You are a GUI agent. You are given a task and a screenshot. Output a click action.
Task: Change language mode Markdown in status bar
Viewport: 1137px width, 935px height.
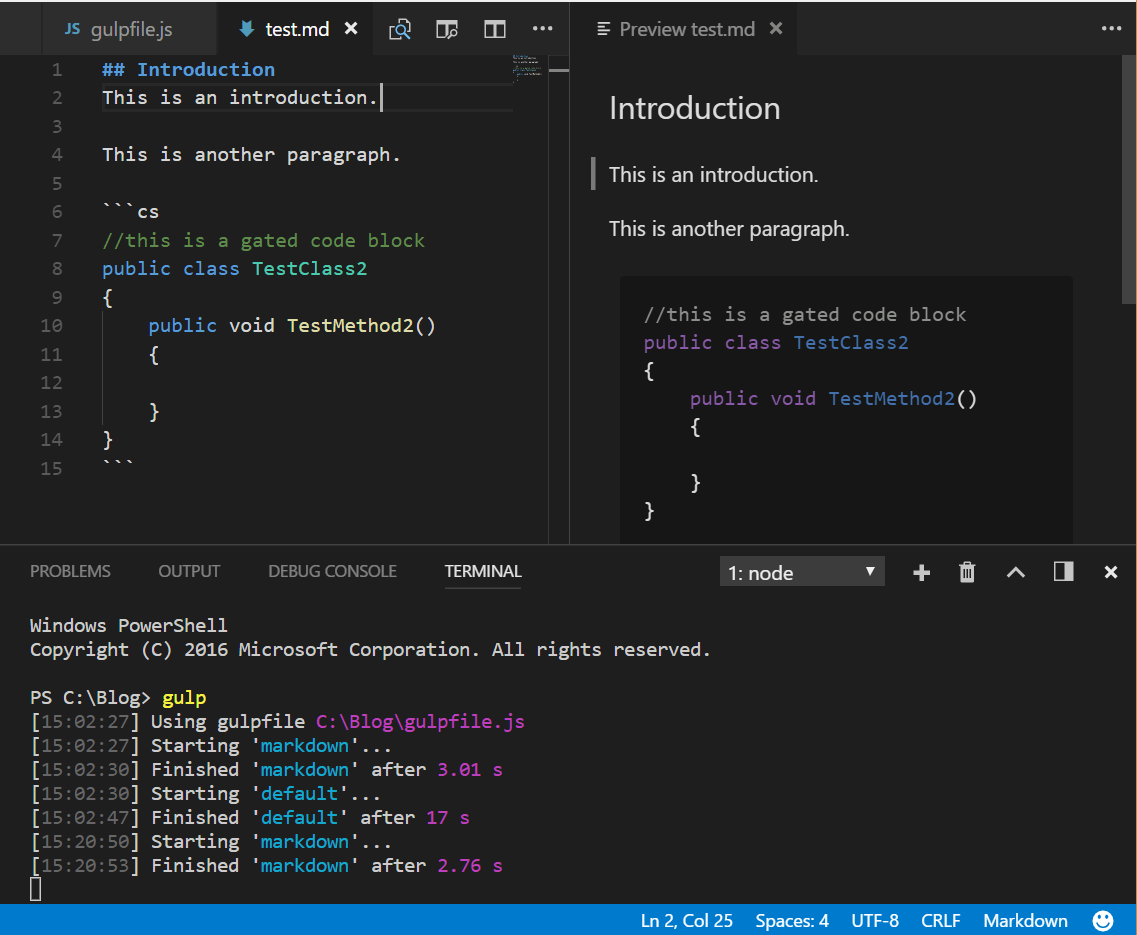(1025, 920)
